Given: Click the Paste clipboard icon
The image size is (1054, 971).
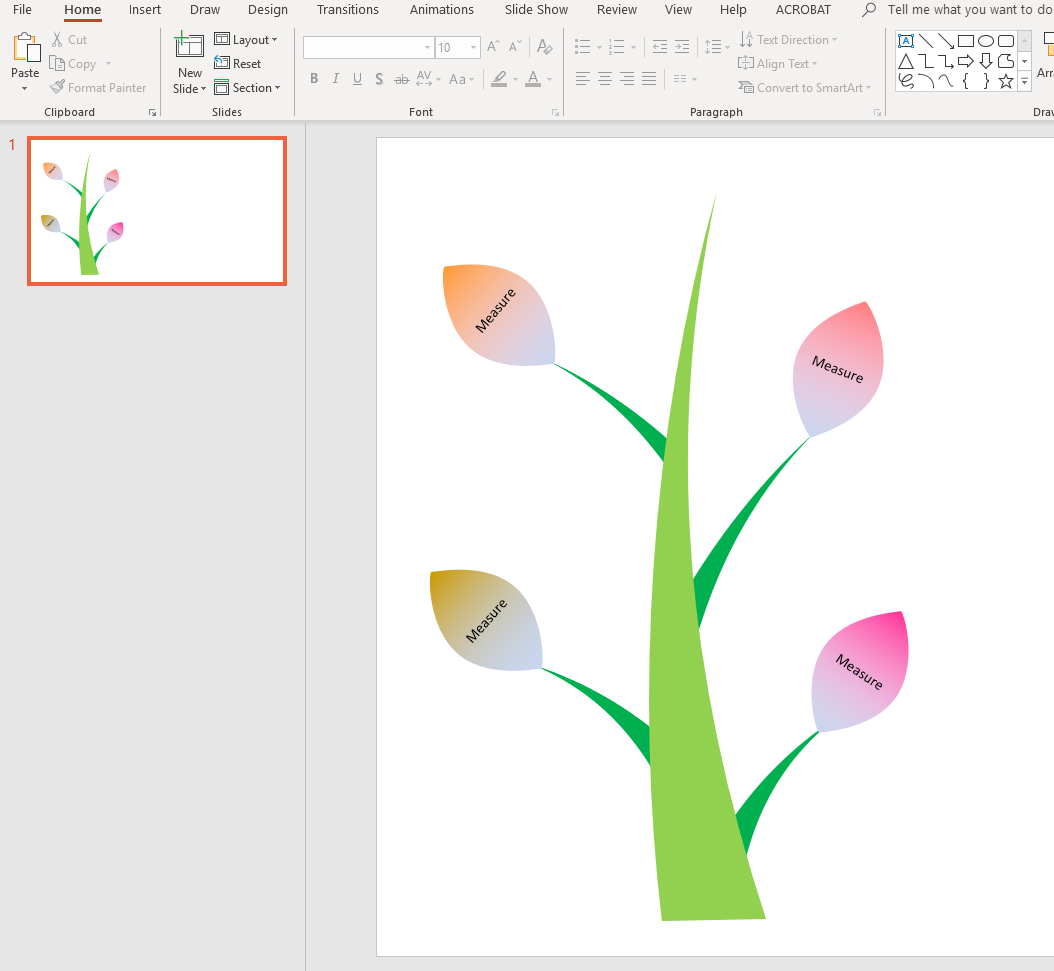Looking at the screenshot, I should (x=26, y=48).
